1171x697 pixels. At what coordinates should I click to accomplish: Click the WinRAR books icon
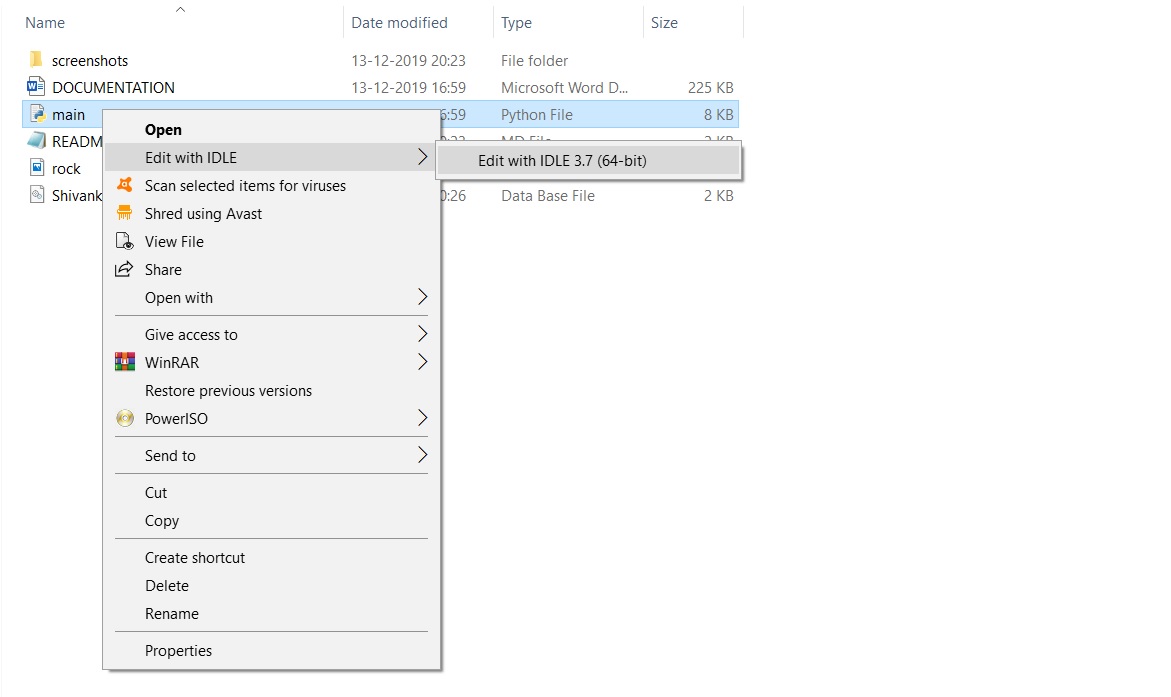(125, 362)
